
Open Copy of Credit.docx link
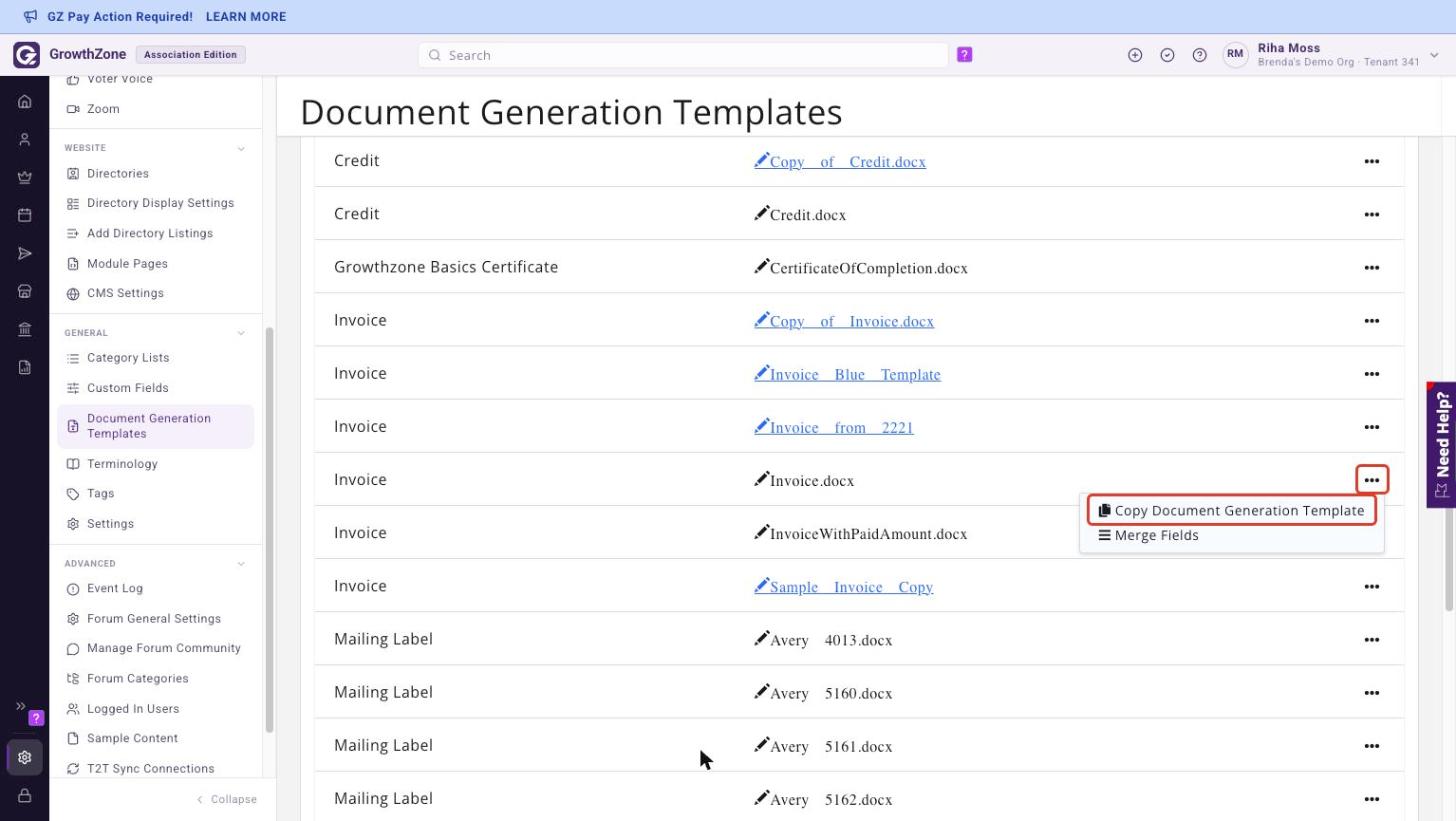(x=840, y=161)
